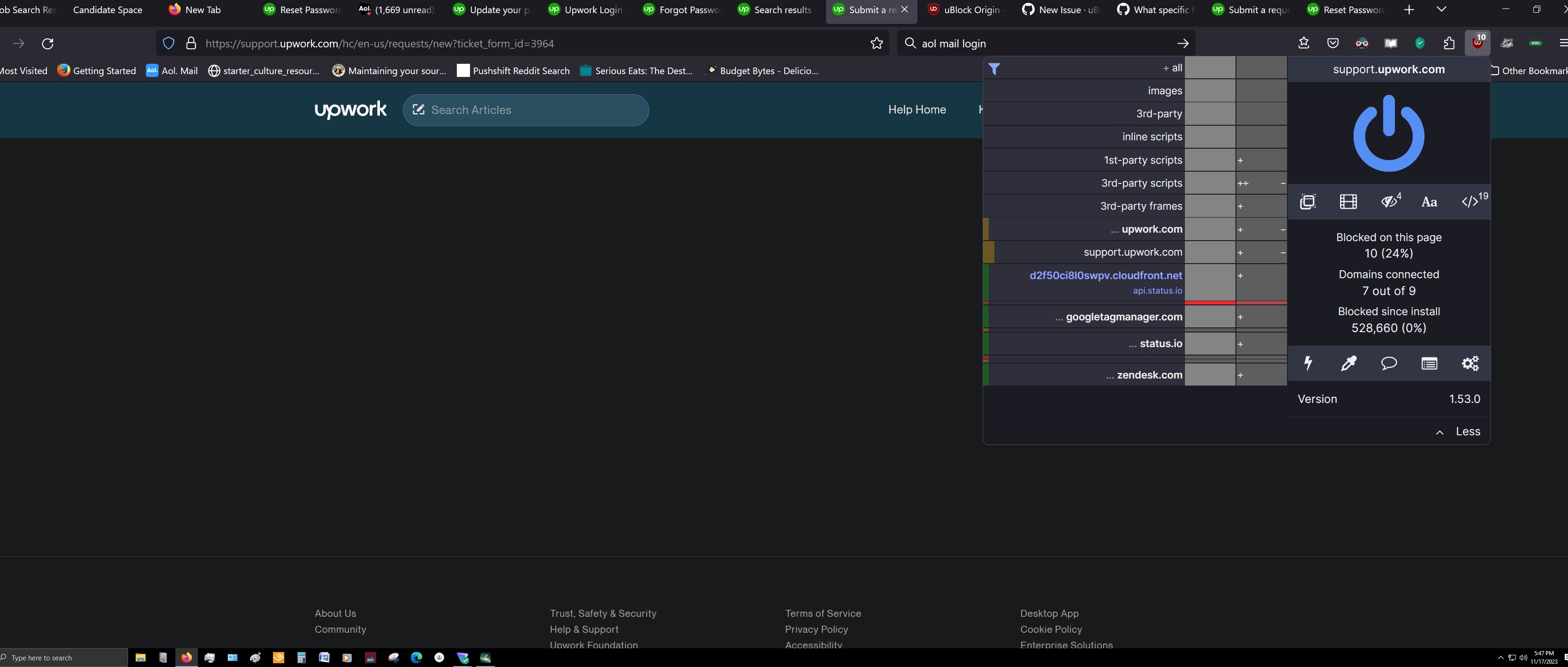Click the Search Articles input field
The image size is (1568, 667).
[525, 110]
